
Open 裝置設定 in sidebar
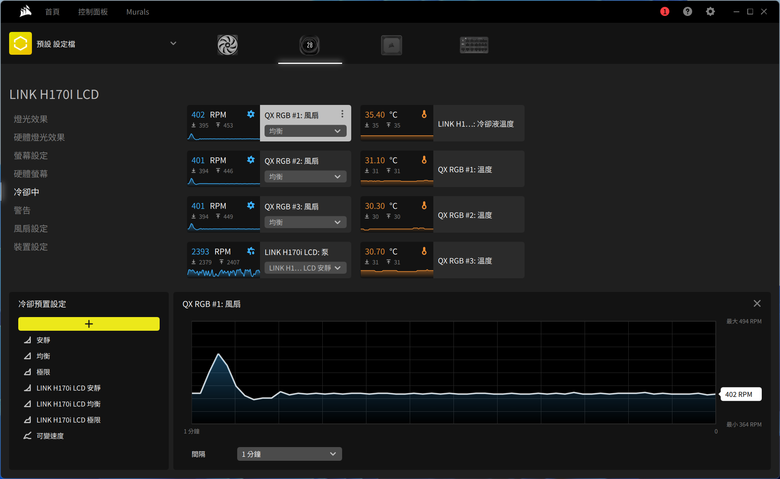(31, 247)
